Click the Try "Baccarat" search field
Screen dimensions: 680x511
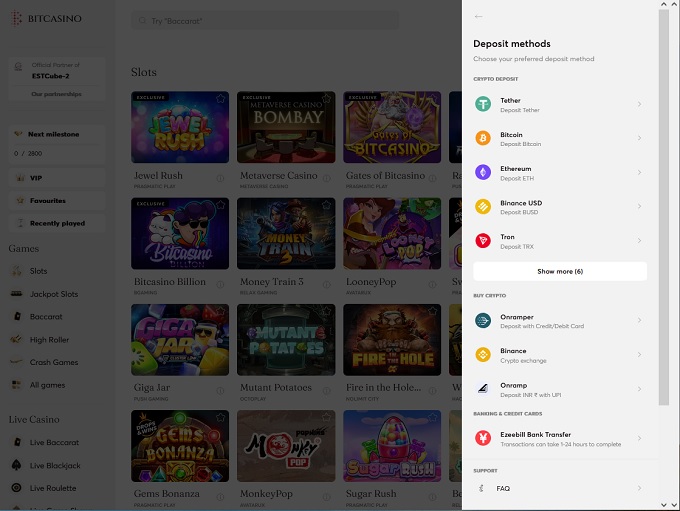[x=265, y=20]
